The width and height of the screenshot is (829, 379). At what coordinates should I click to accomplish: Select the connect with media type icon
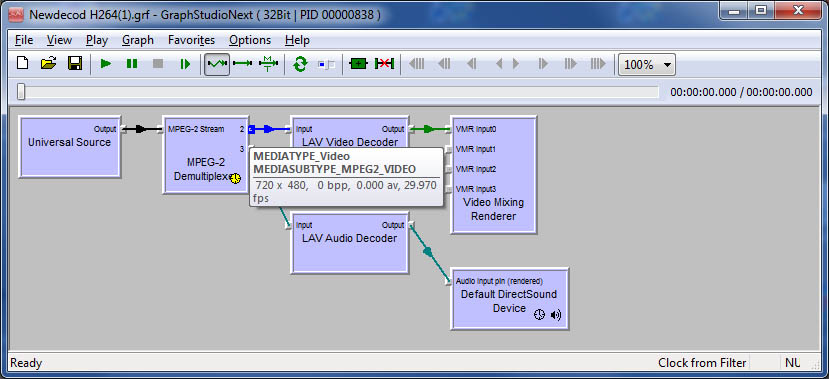[x=269, y=64]
